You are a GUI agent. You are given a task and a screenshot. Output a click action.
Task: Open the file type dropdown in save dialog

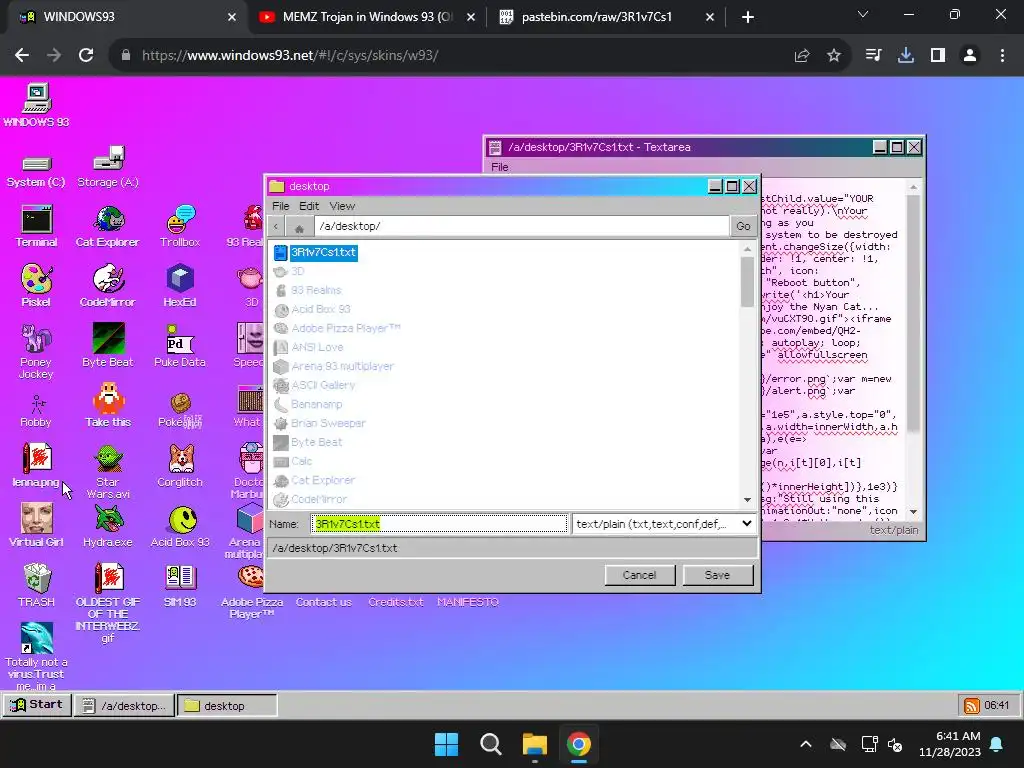click(664, 524)
